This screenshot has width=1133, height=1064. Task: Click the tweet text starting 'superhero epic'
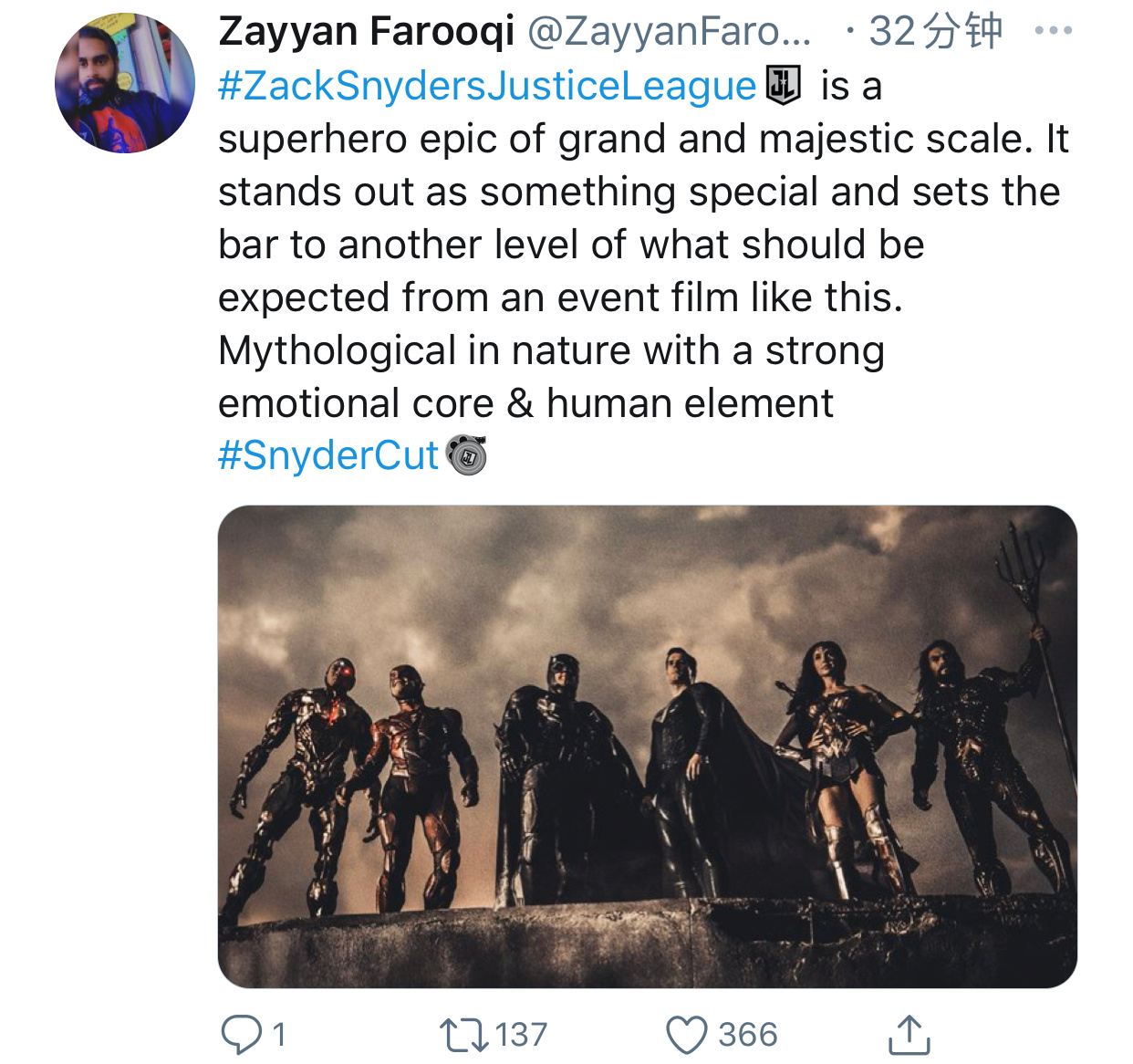[642, 140]
